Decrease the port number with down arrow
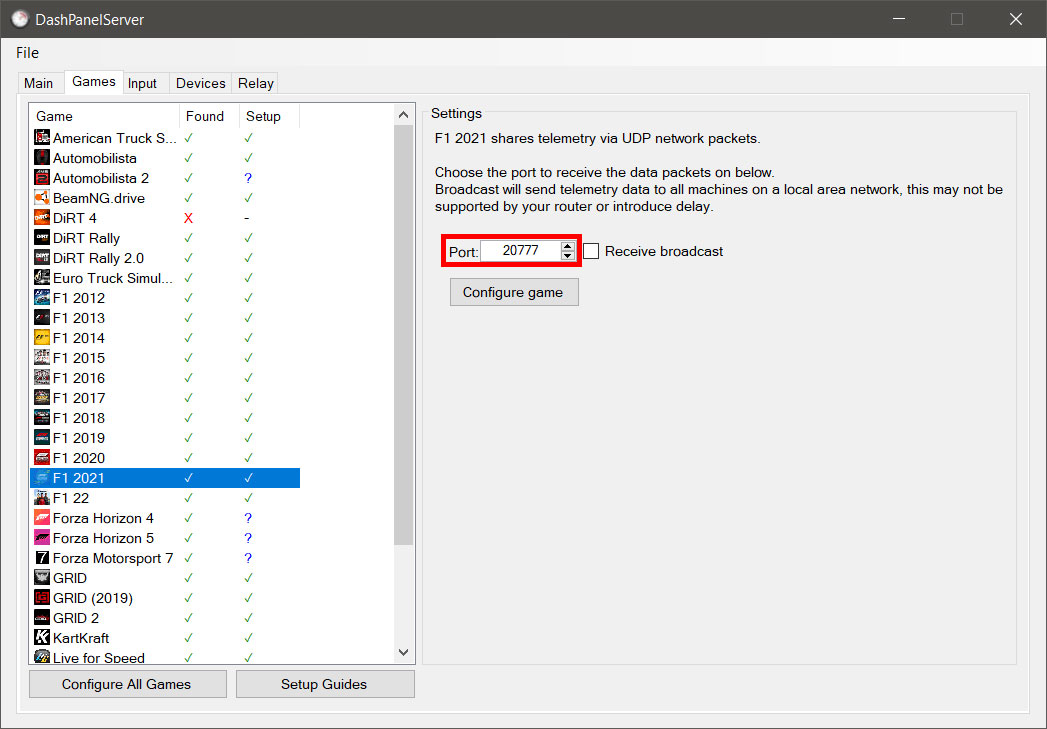This screenshot has width=1047, height=729. [568, 256]
